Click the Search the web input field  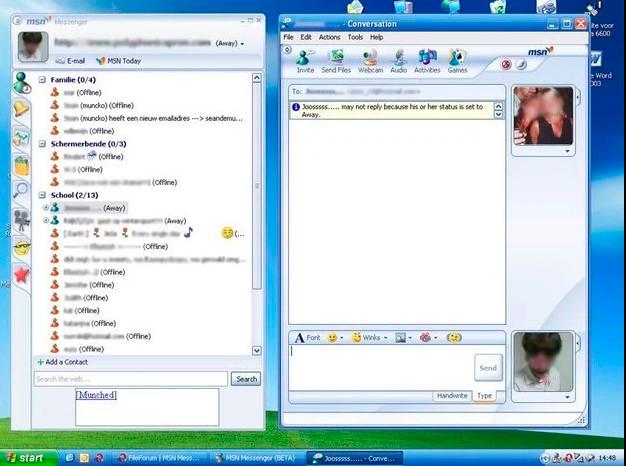pos(130,379)
